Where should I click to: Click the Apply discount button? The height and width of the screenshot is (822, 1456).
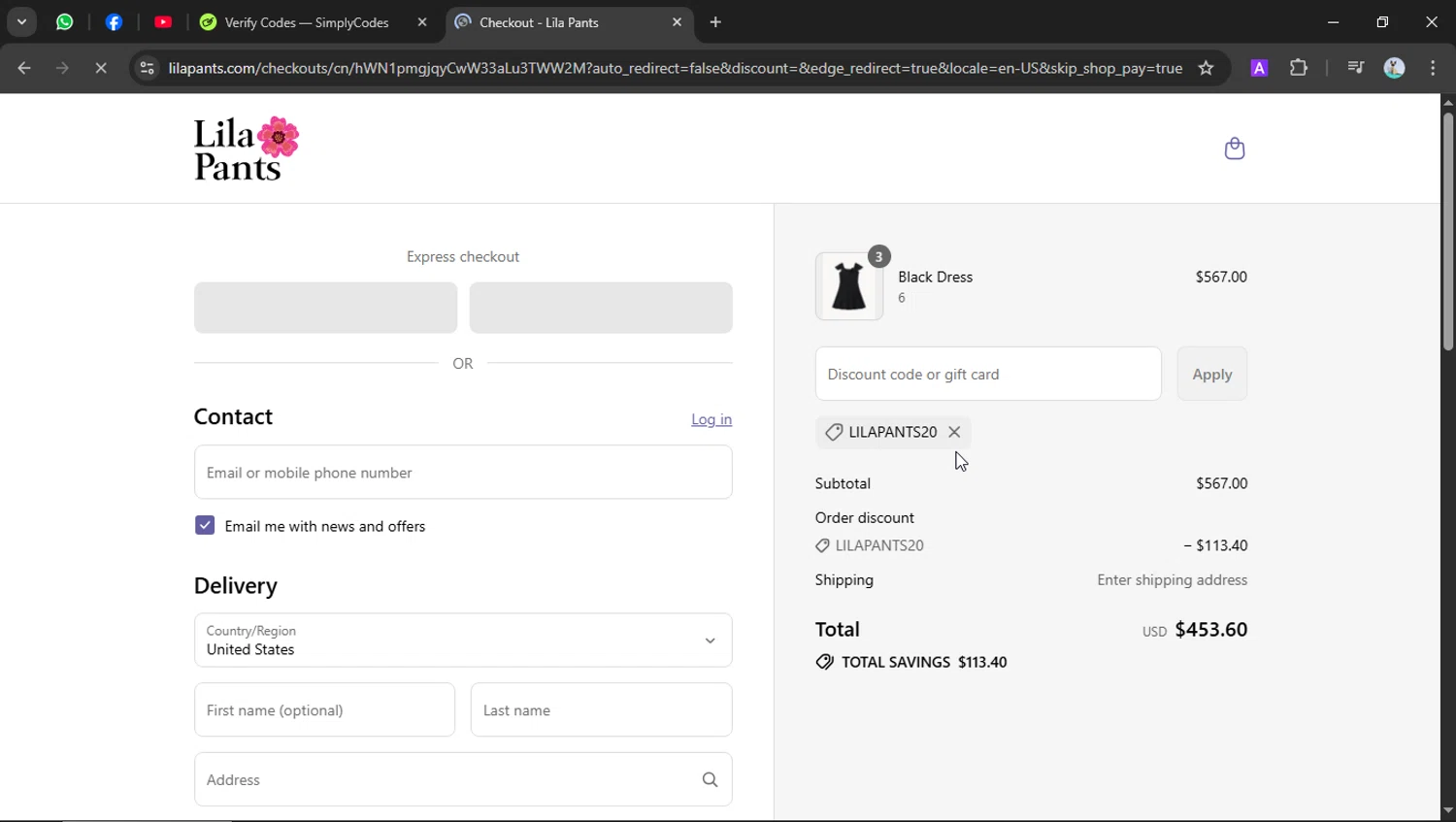1212,374
